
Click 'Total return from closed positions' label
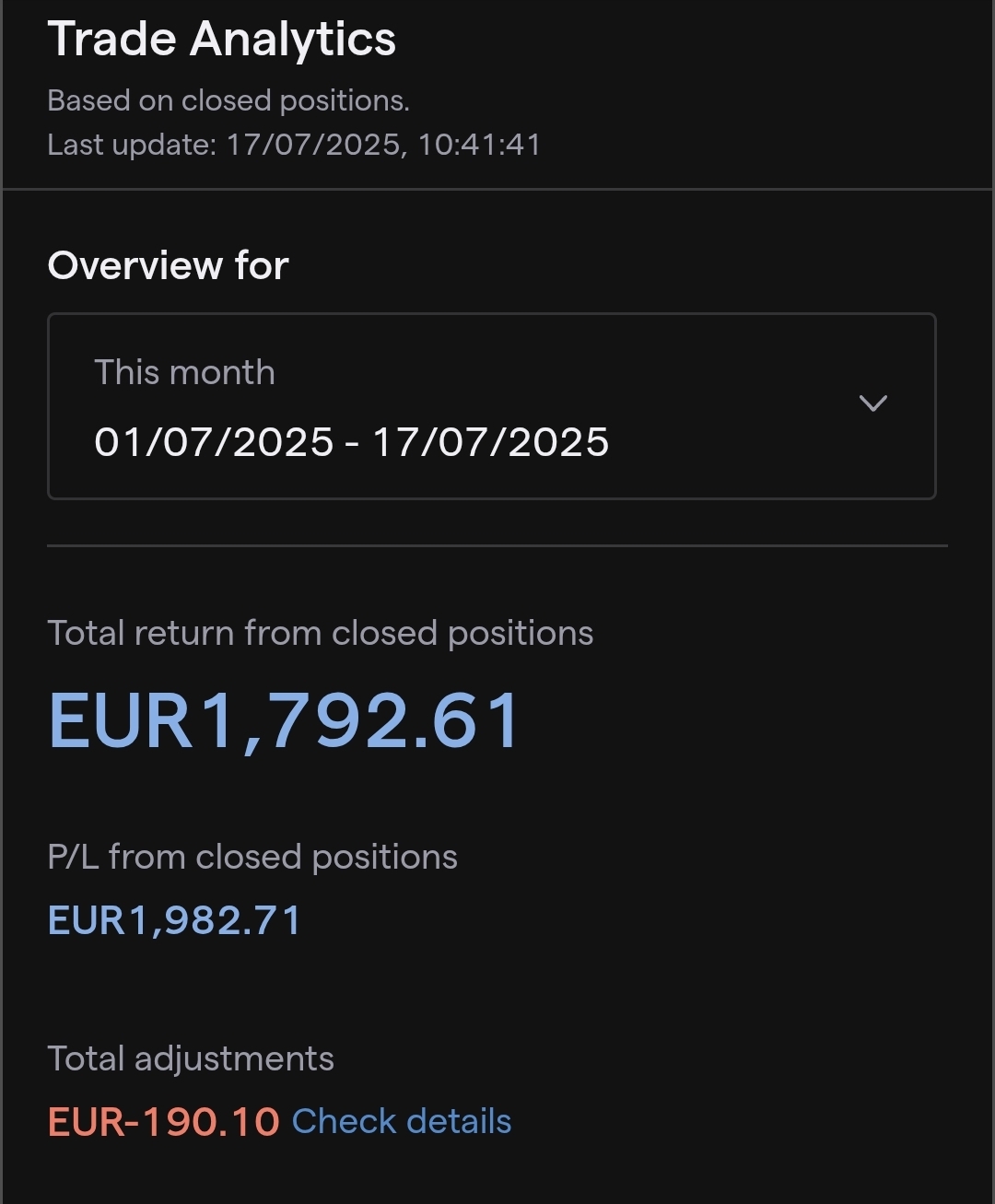point(320,633)
